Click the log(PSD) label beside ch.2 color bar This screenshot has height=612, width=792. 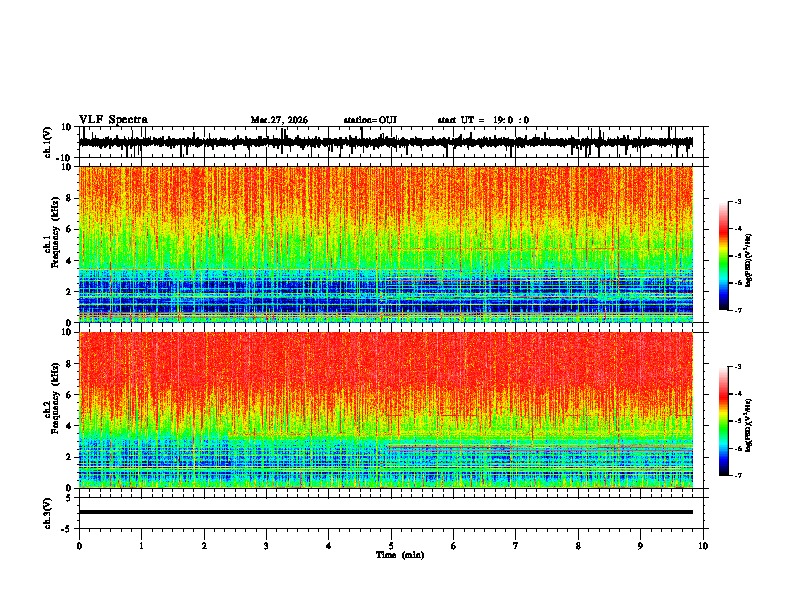749,425
